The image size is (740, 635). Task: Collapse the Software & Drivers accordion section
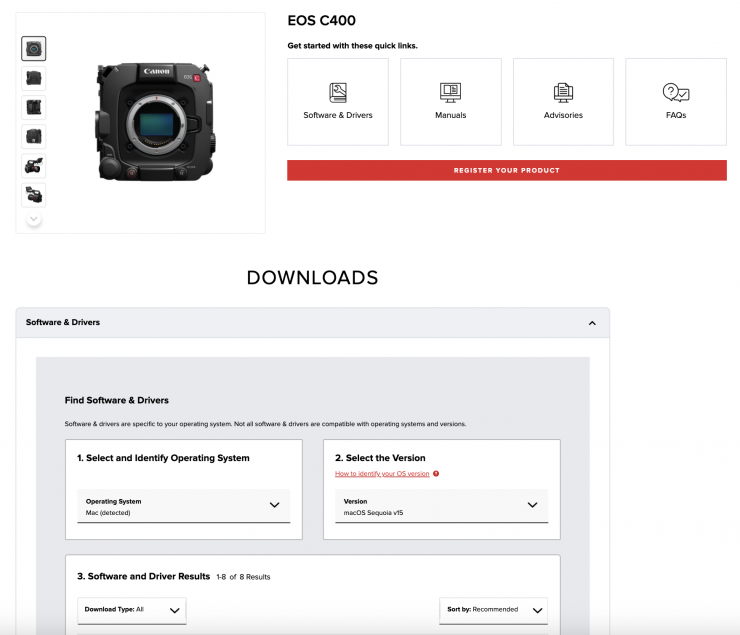[592, 323]
